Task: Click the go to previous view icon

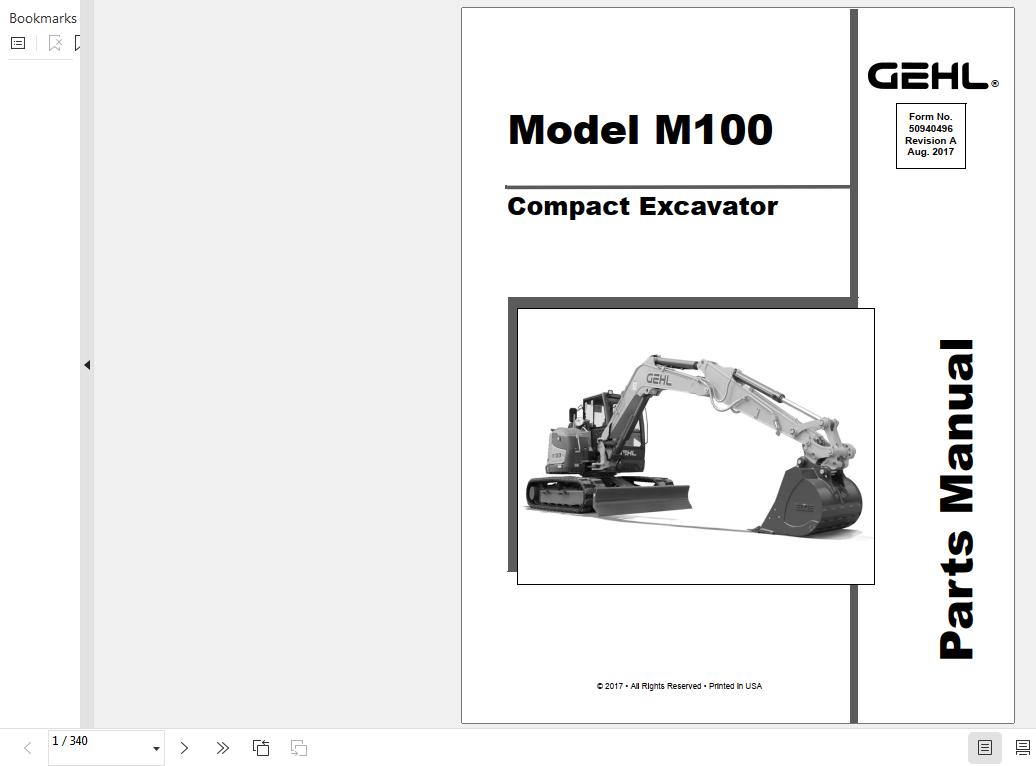Action: (x=261, y=748)
